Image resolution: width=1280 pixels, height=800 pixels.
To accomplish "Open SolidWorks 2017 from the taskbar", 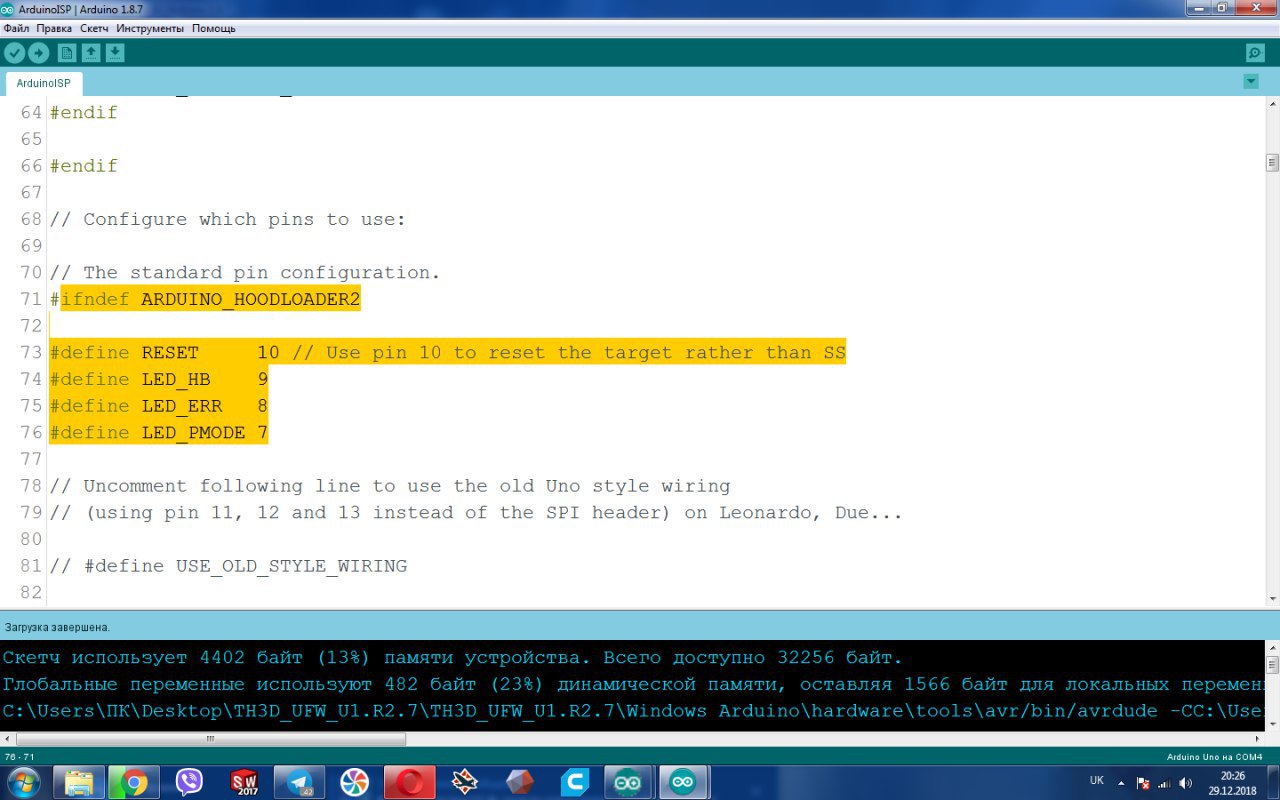I will pos(245,782).
